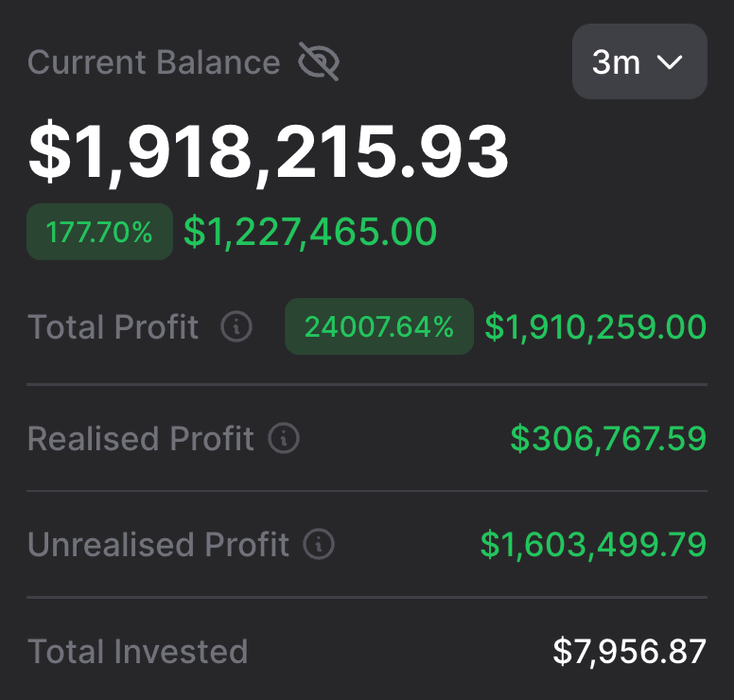
Task: Click the 177.70% change badge
Action: (x=99, y=232)
